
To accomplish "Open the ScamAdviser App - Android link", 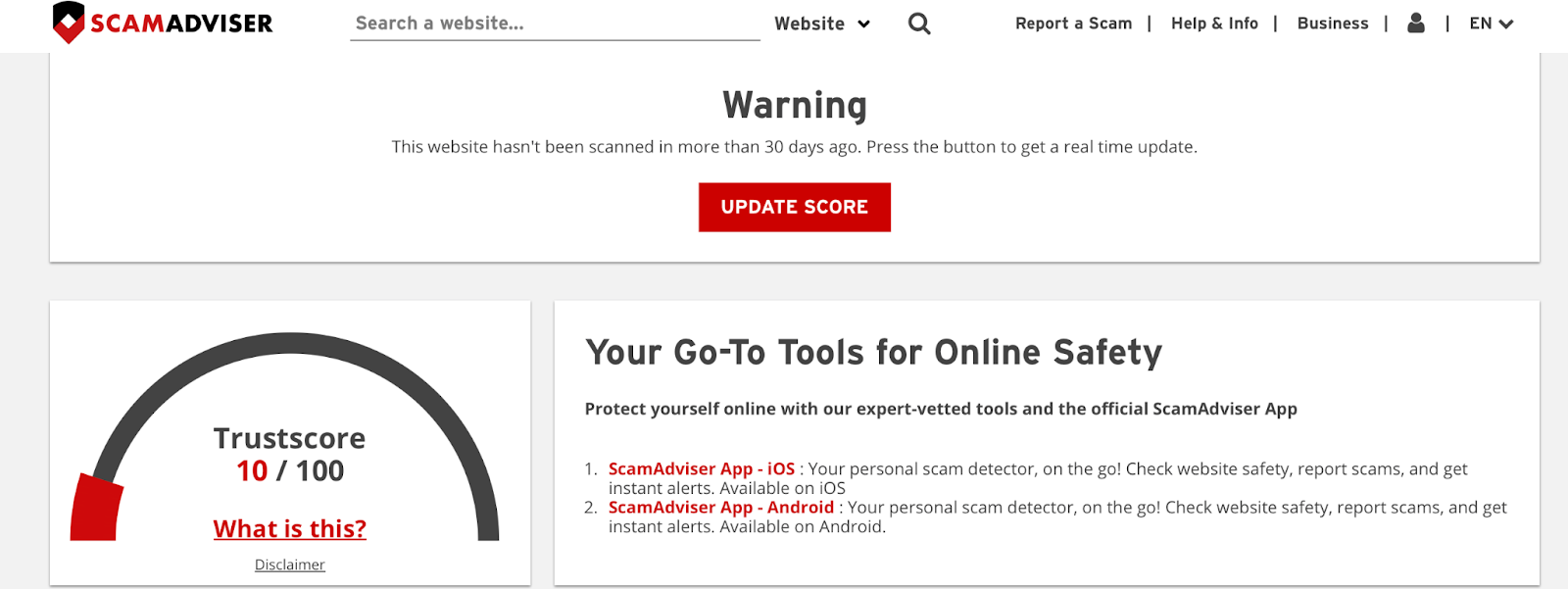I will pyautogui.click(x=720, y=508).
